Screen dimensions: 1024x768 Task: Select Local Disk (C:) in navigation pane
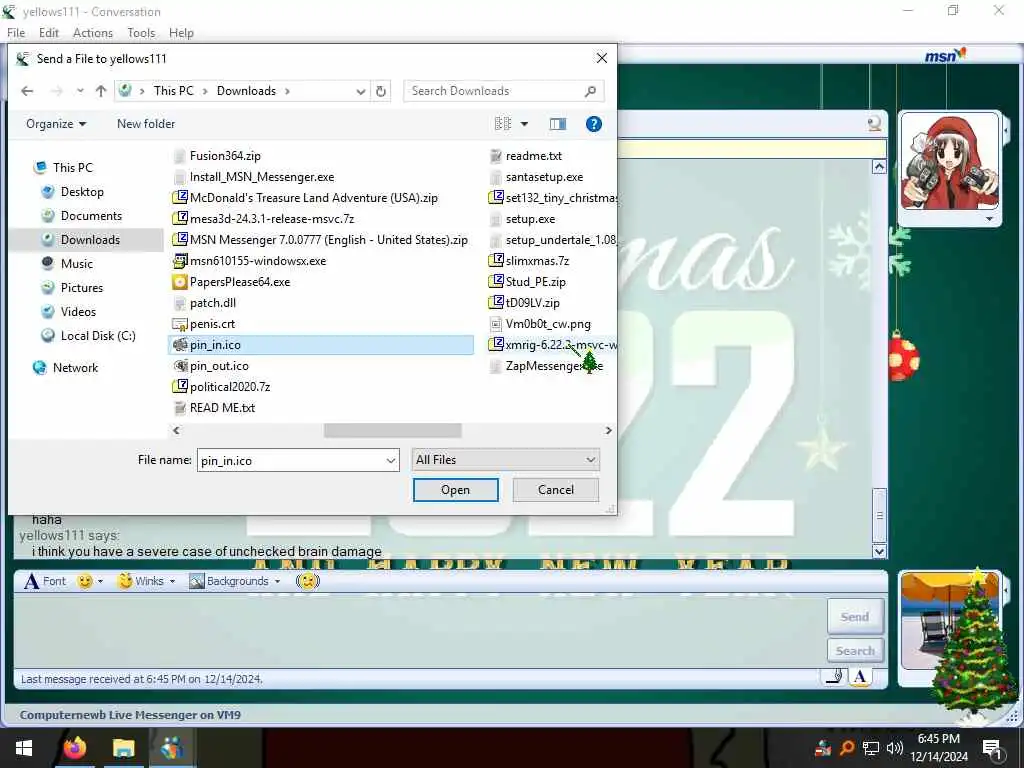tap(98, 336)
